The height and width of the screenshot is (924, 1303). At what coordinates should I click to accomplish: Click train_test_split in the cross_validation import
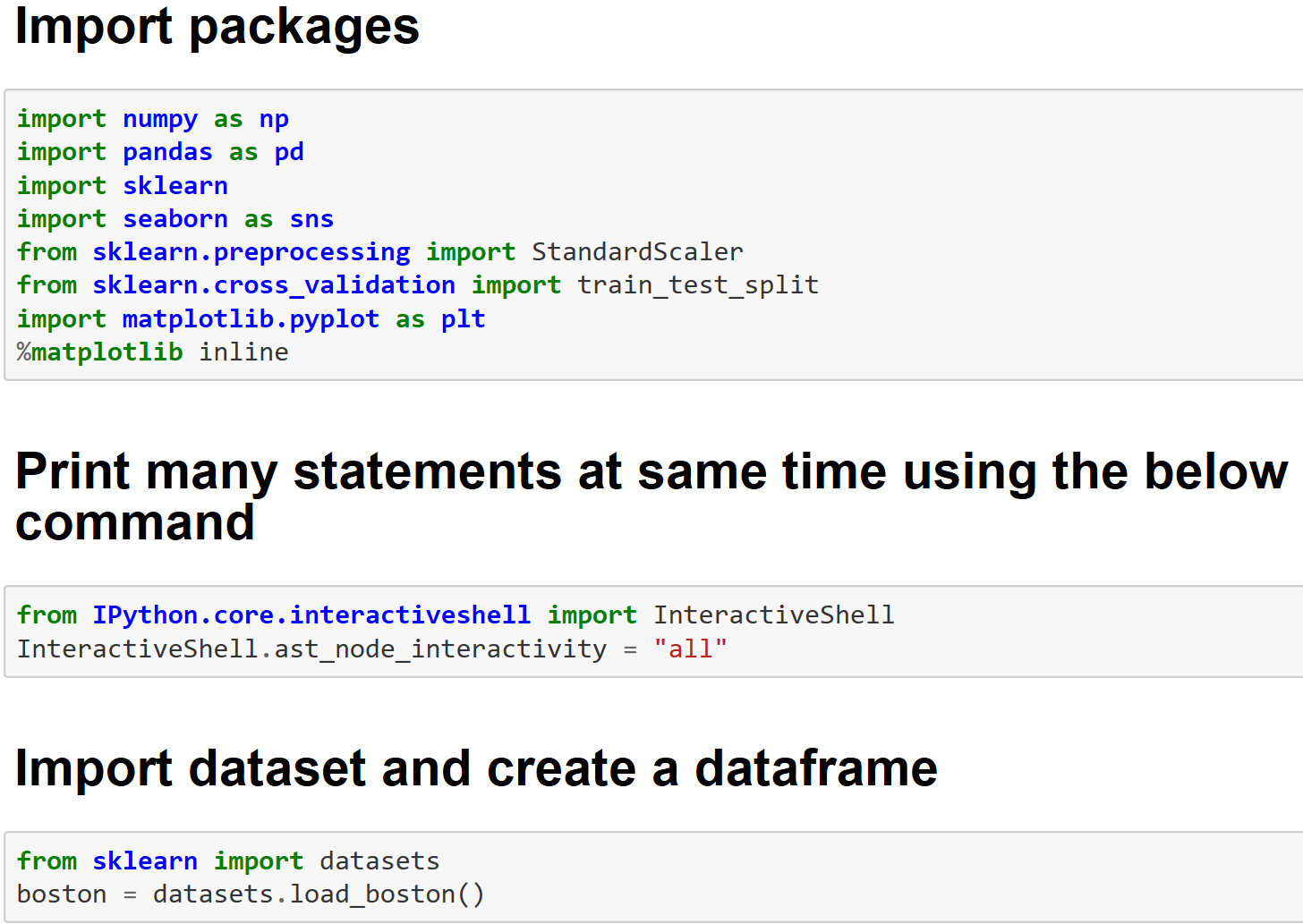pos(697,285)
